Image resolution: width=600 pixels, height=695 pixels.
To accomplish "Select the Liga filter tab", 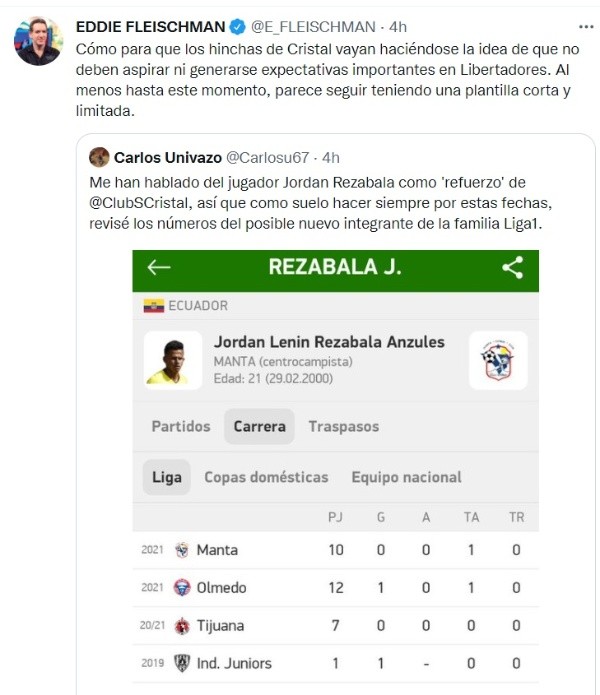I will (167, 477).
